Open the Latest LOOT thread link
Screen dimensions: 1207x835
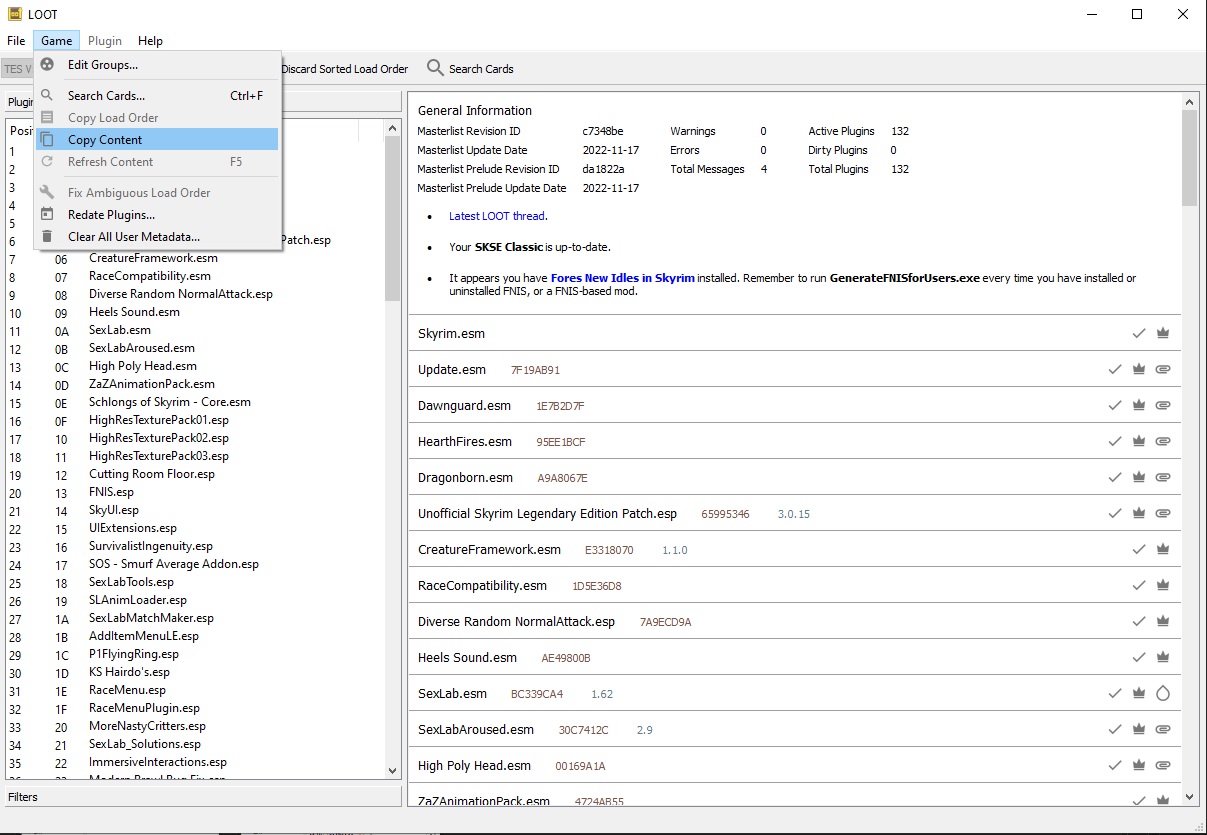point(497,216)
